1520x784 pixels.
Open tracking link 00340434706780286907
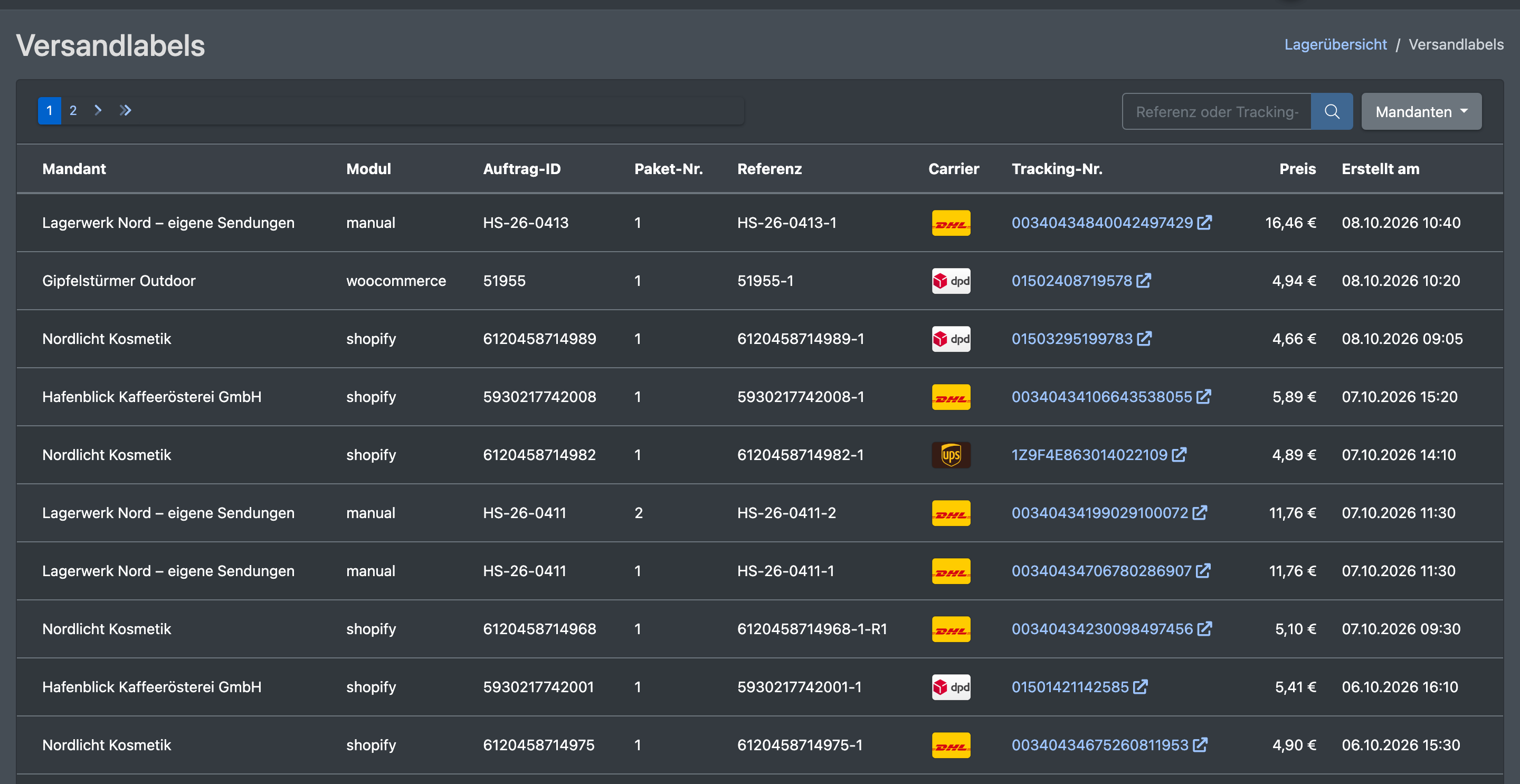click(1101, 571)
